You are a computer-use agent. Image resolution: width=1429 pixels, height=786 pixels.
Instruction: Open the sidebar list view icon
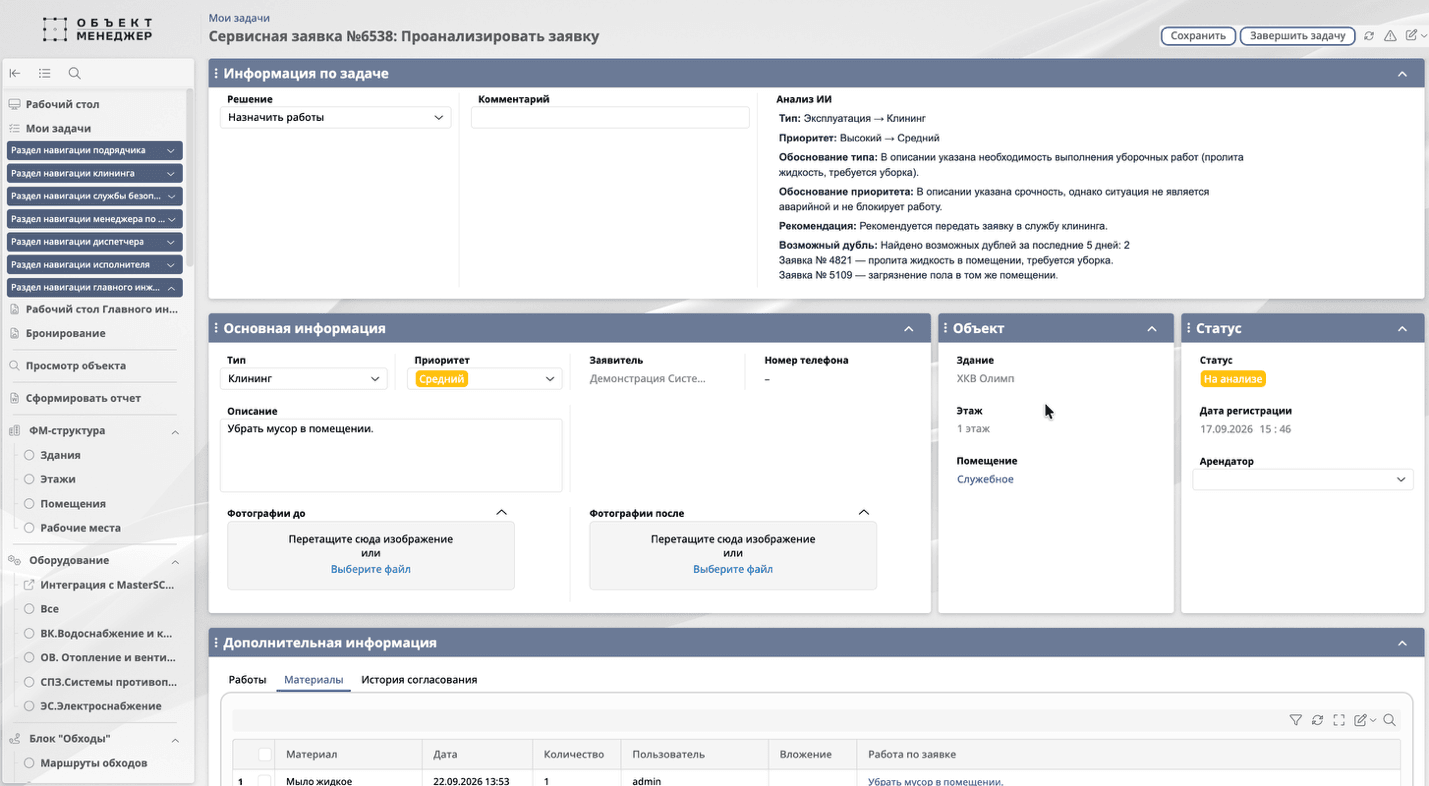coord(45,73)
